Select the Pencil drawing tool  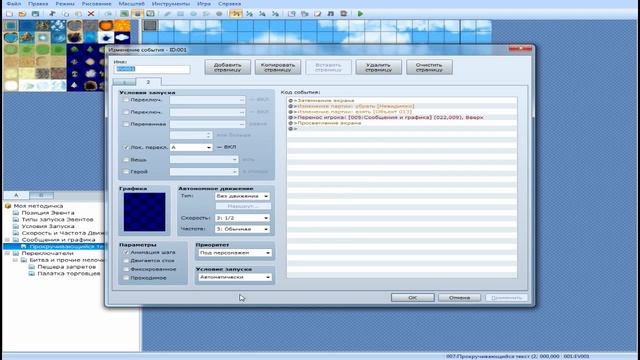pos(167,13)
